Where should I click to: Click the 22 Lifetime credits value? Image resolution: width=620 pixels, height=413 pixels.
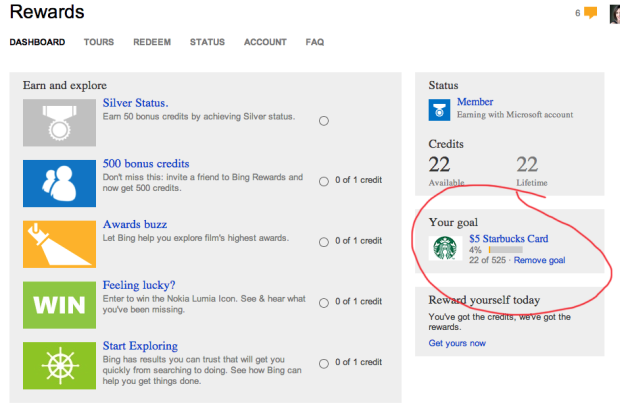527,165
